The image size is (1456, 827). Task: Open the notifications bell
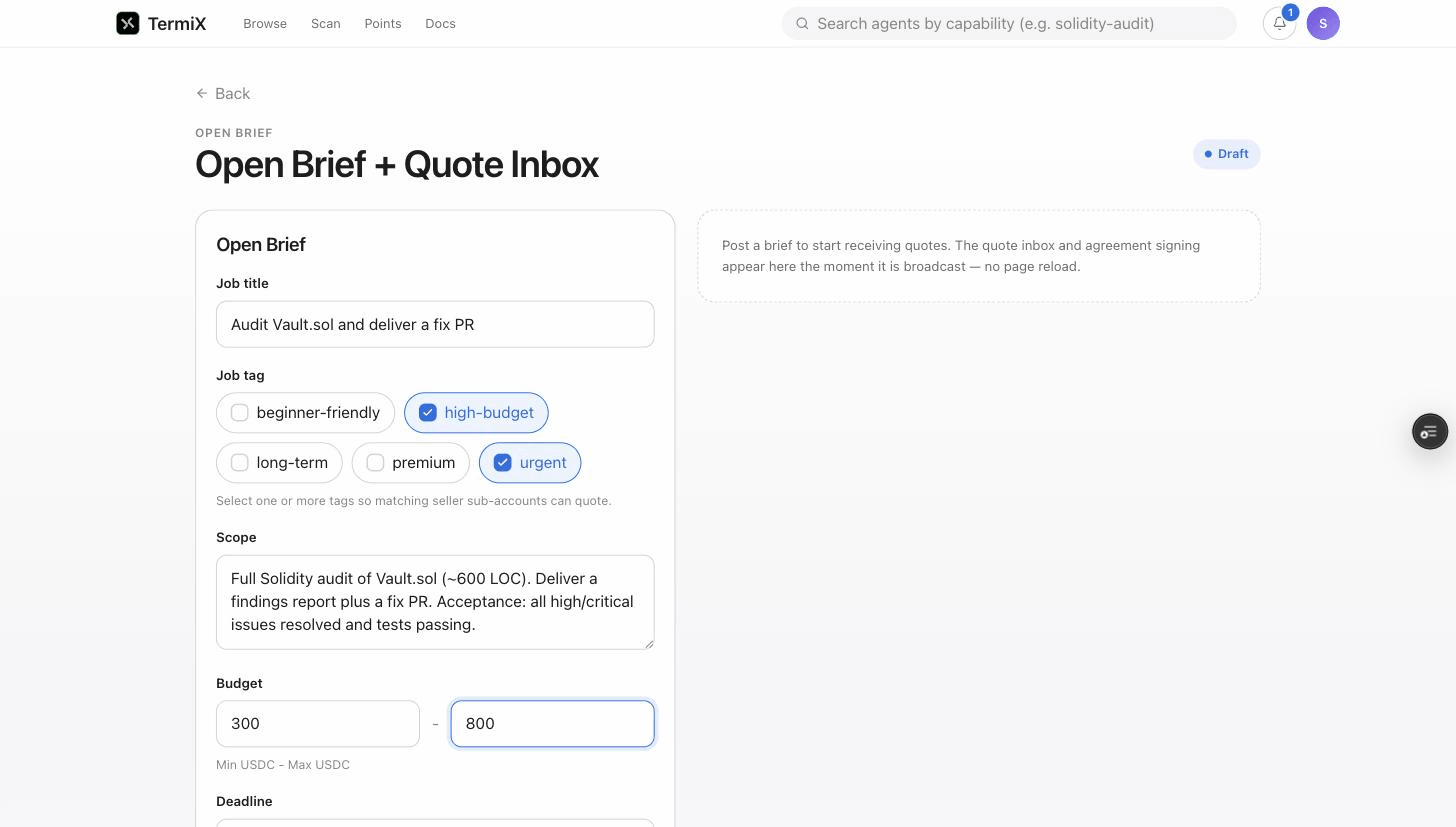coord(1279,23)
